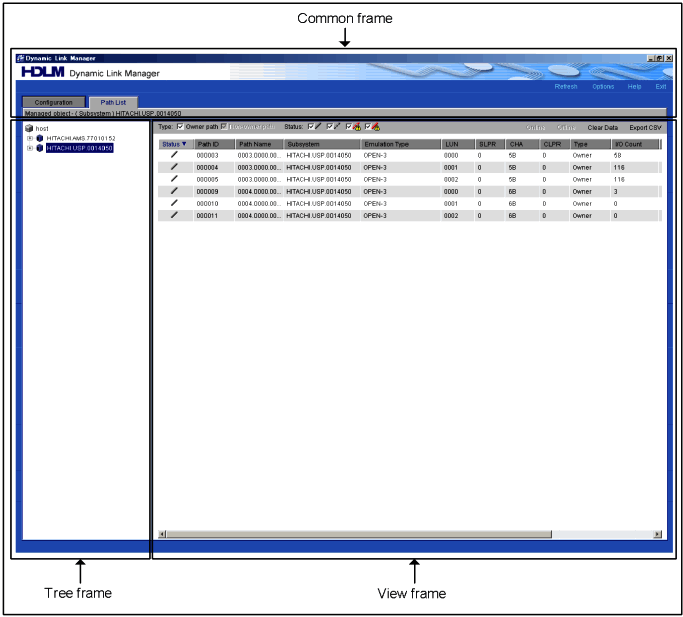Click the Type column header
The width and height of the screenshot is (683, 617).
point(591,144)
